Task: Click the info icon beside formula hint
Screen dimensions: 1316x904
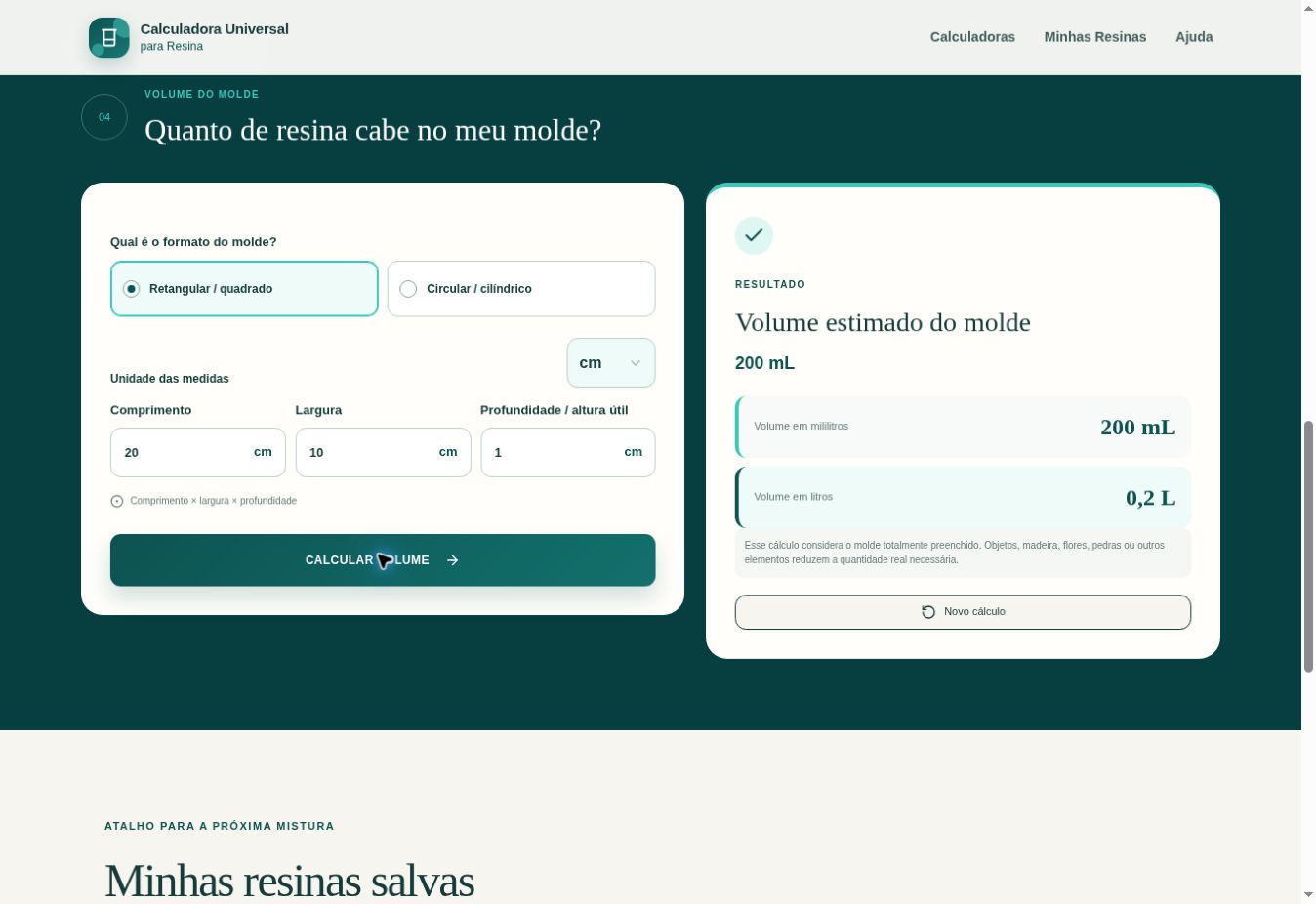Action: pos(117,501)
